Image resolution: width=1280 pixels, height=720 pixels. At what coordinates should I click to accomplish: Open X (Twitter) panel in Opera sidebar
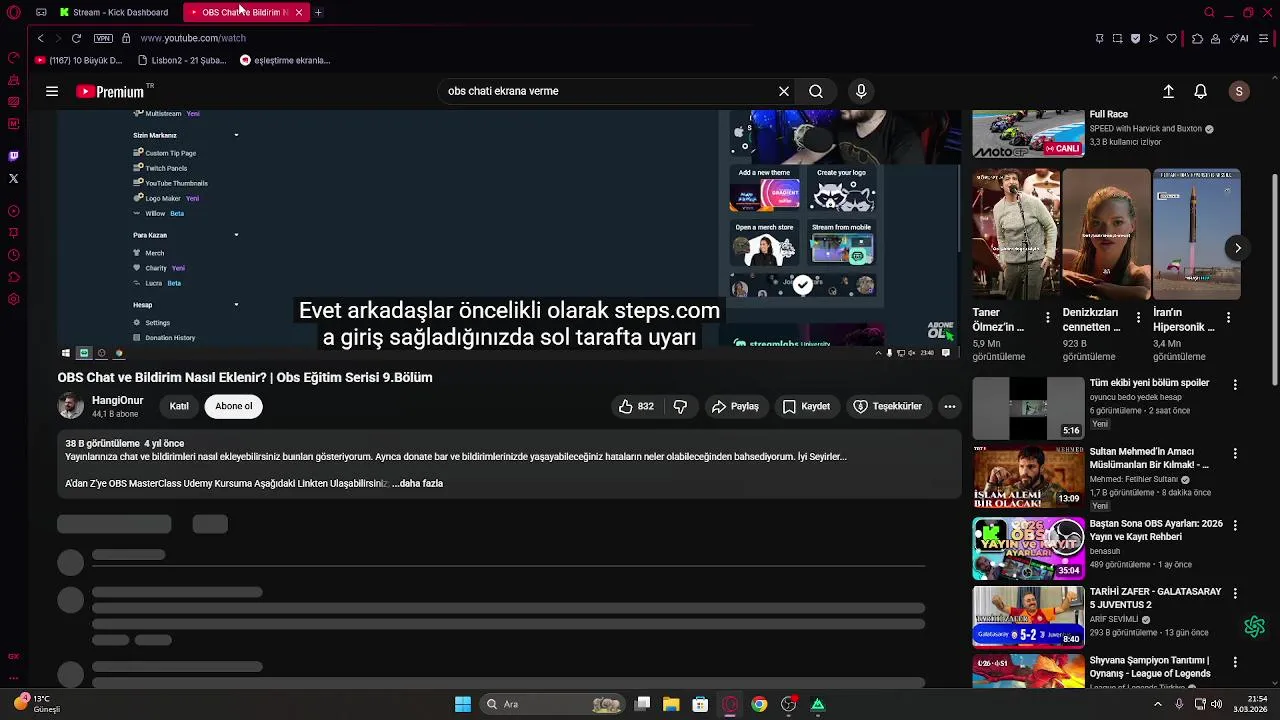pyautogui.click(x=13, y=178)
